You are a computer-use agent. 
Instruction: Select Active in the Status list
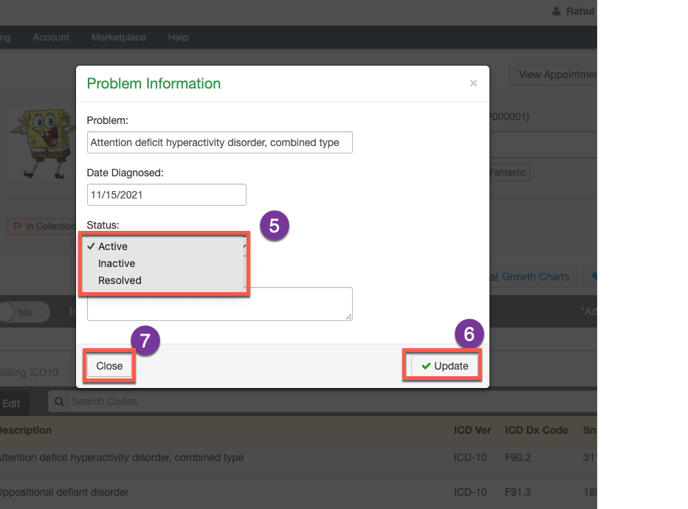(112, 246)
